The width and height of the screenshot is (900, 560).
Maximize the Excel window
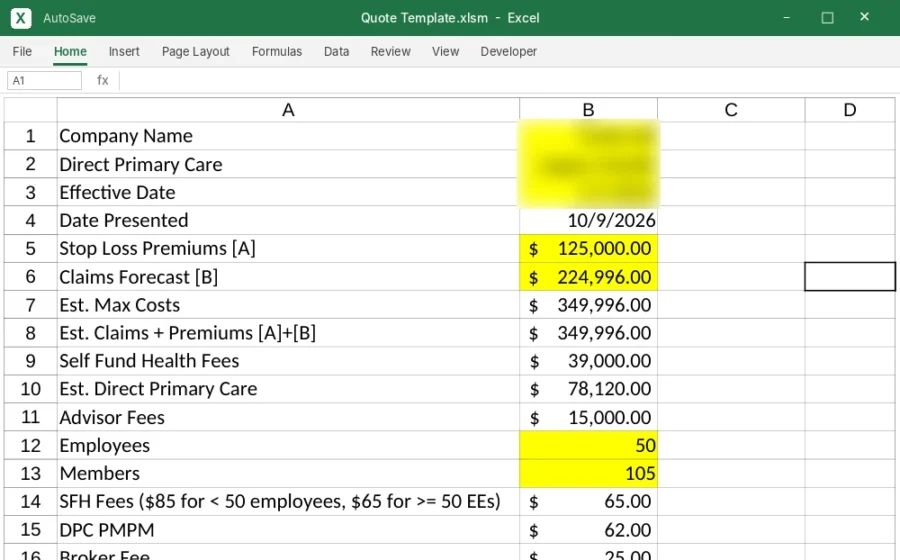click(x=827, y=18)
